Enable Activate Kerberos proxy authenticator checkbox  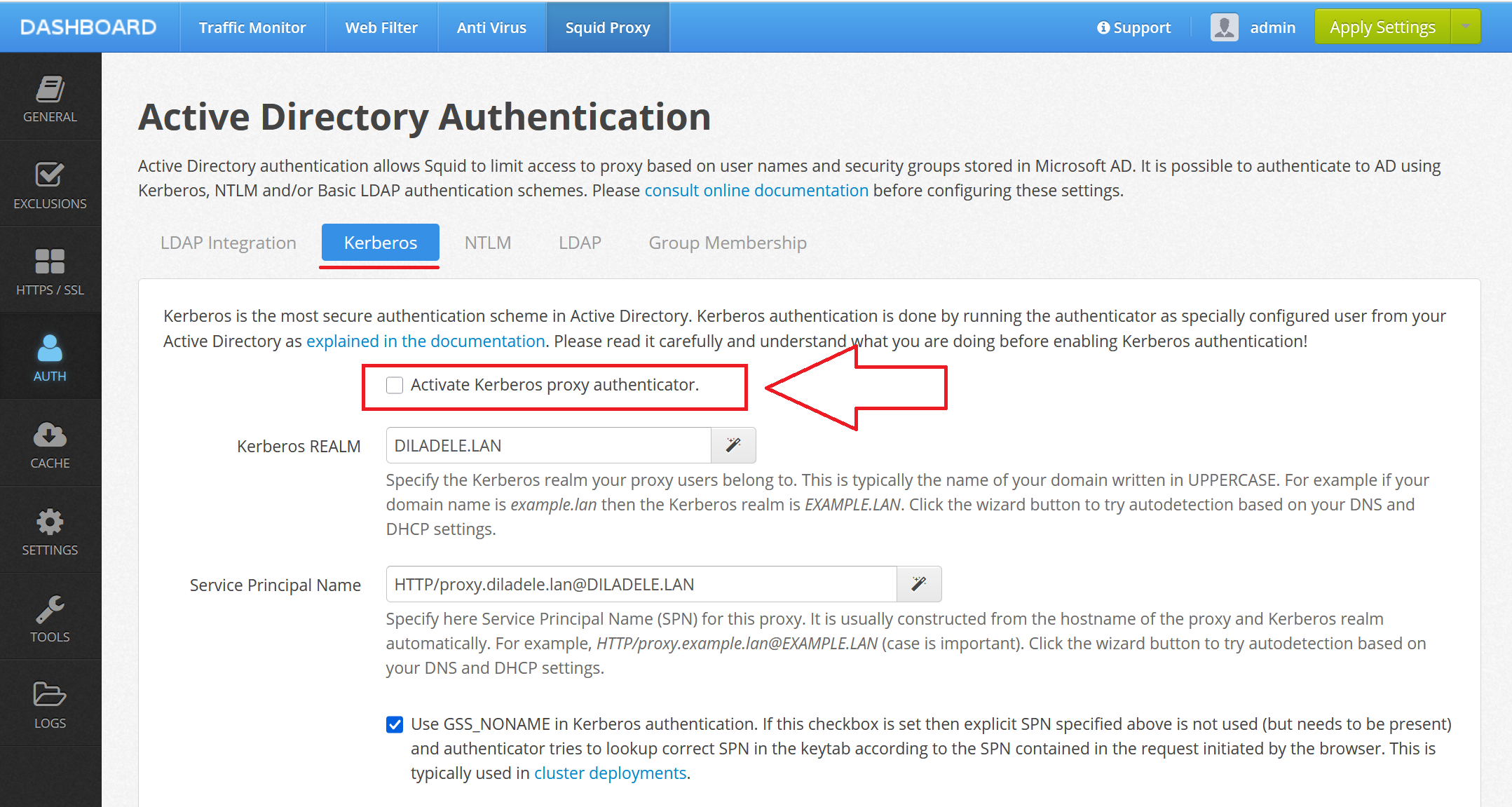[395, 385]
